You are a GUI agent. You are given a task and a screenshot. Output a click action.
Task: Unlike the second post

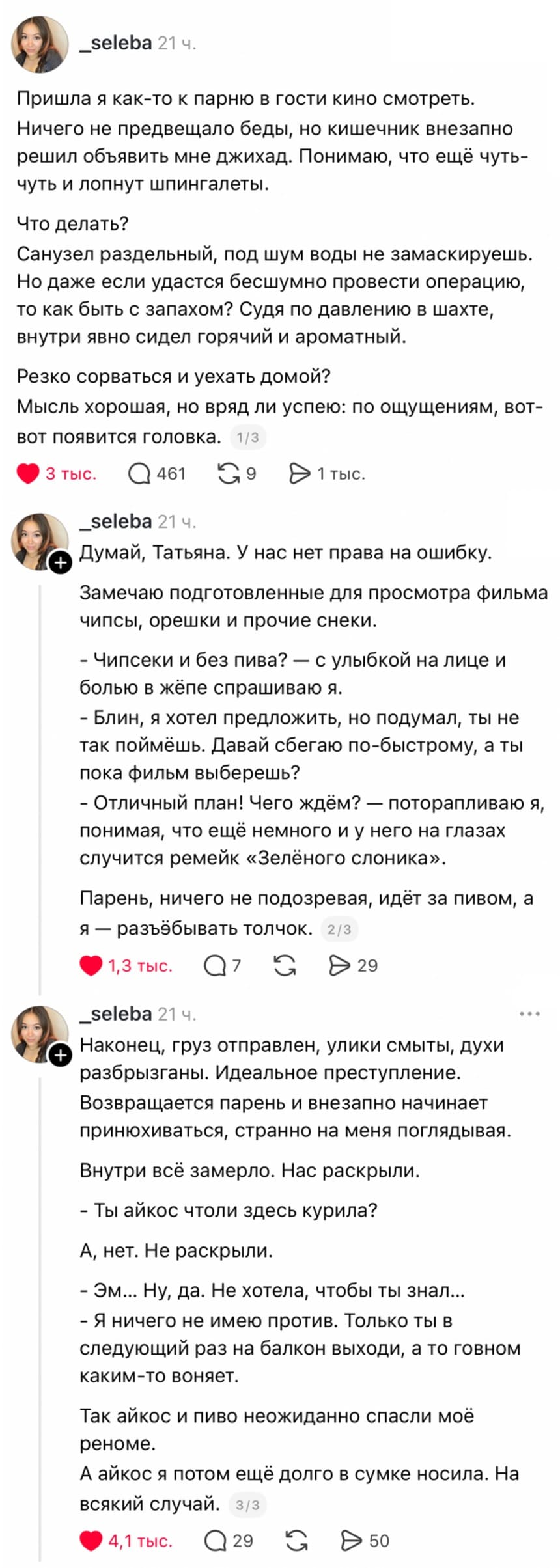coord(90,966)
